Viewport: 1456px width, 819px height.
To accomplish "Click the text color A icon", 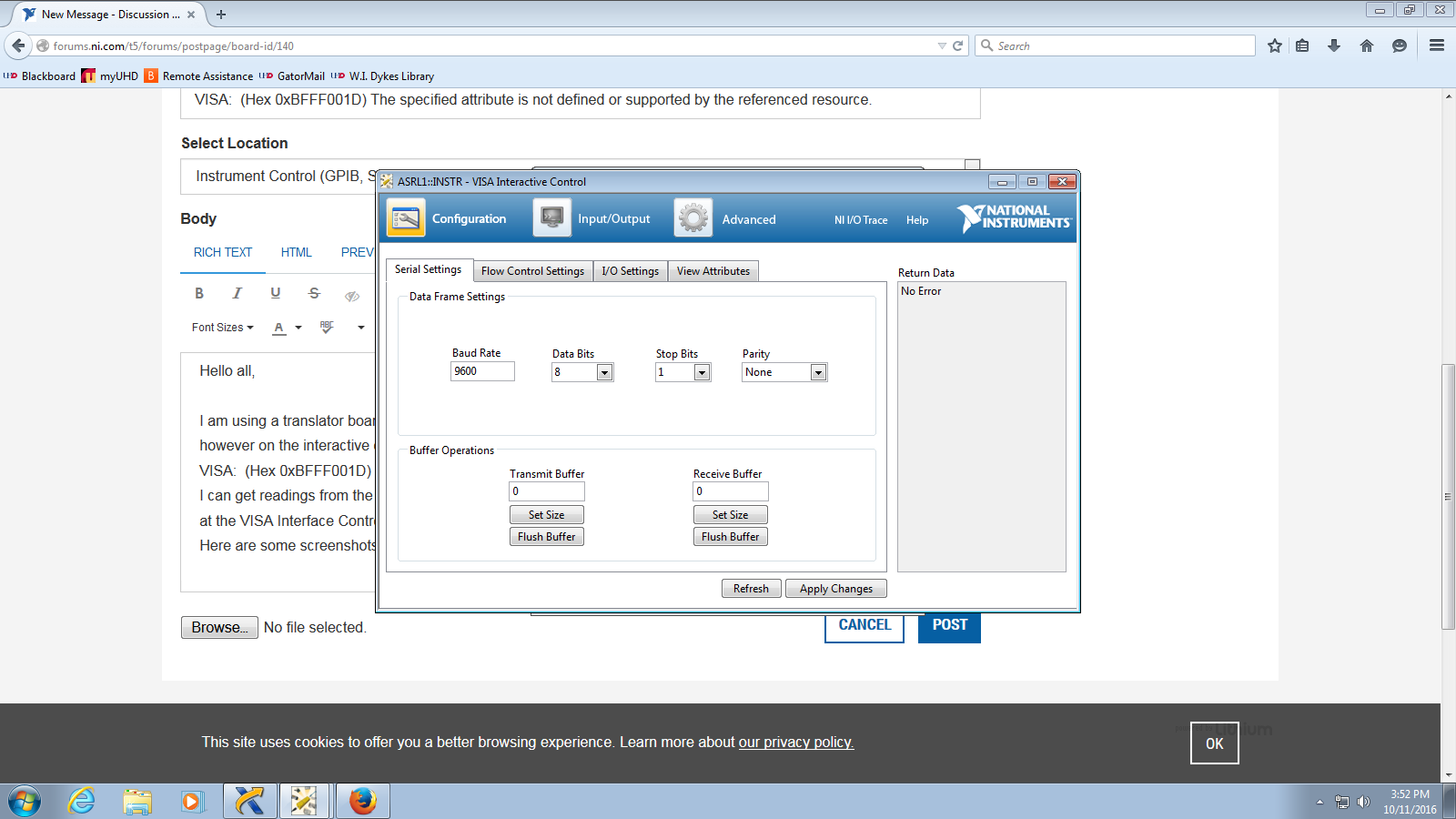I will pyautogui.click(x=279, y=328).
